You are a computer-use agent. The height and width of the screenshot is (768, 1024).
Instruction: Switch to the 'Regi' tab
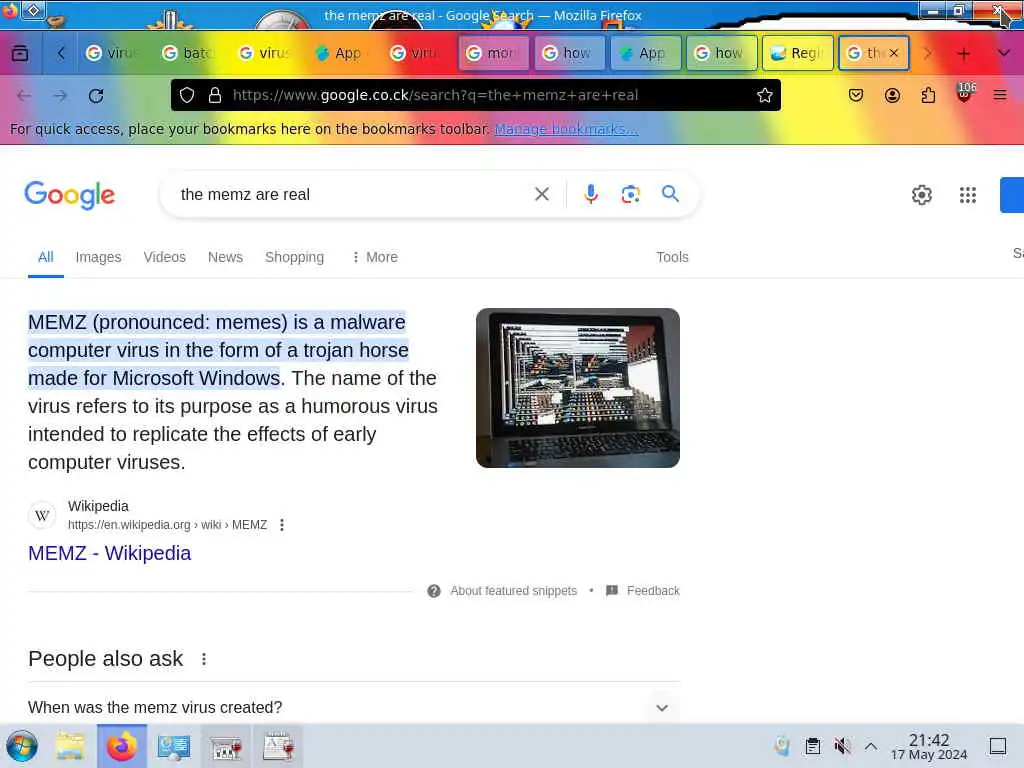pos(797,53)
